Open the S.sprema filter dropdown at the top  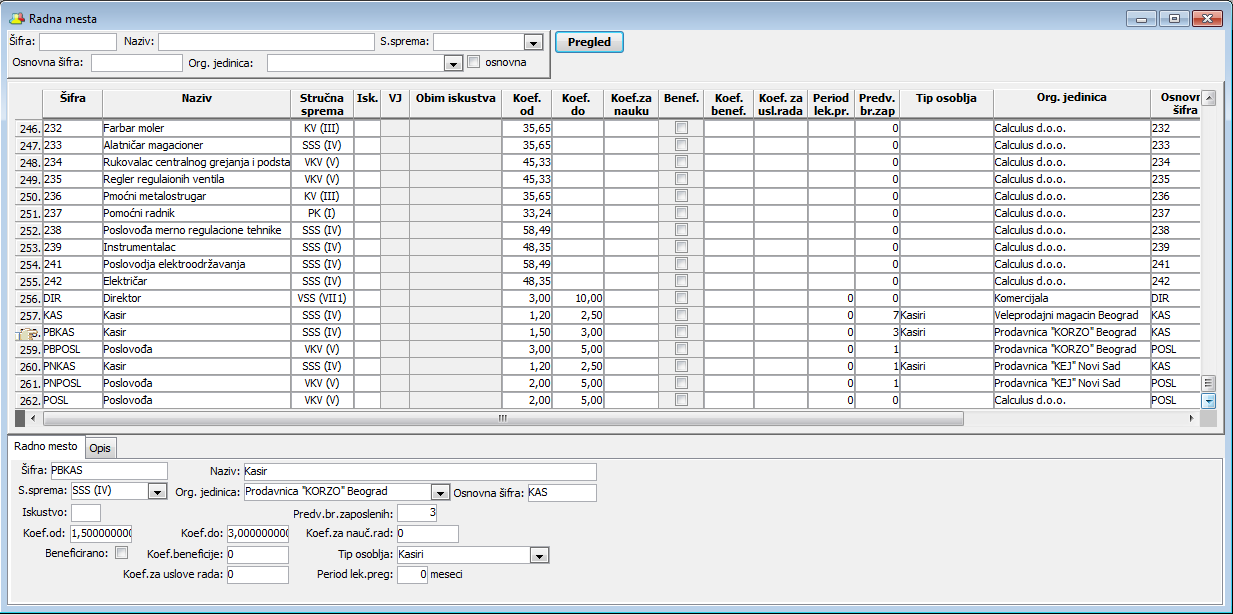[533, 42]
